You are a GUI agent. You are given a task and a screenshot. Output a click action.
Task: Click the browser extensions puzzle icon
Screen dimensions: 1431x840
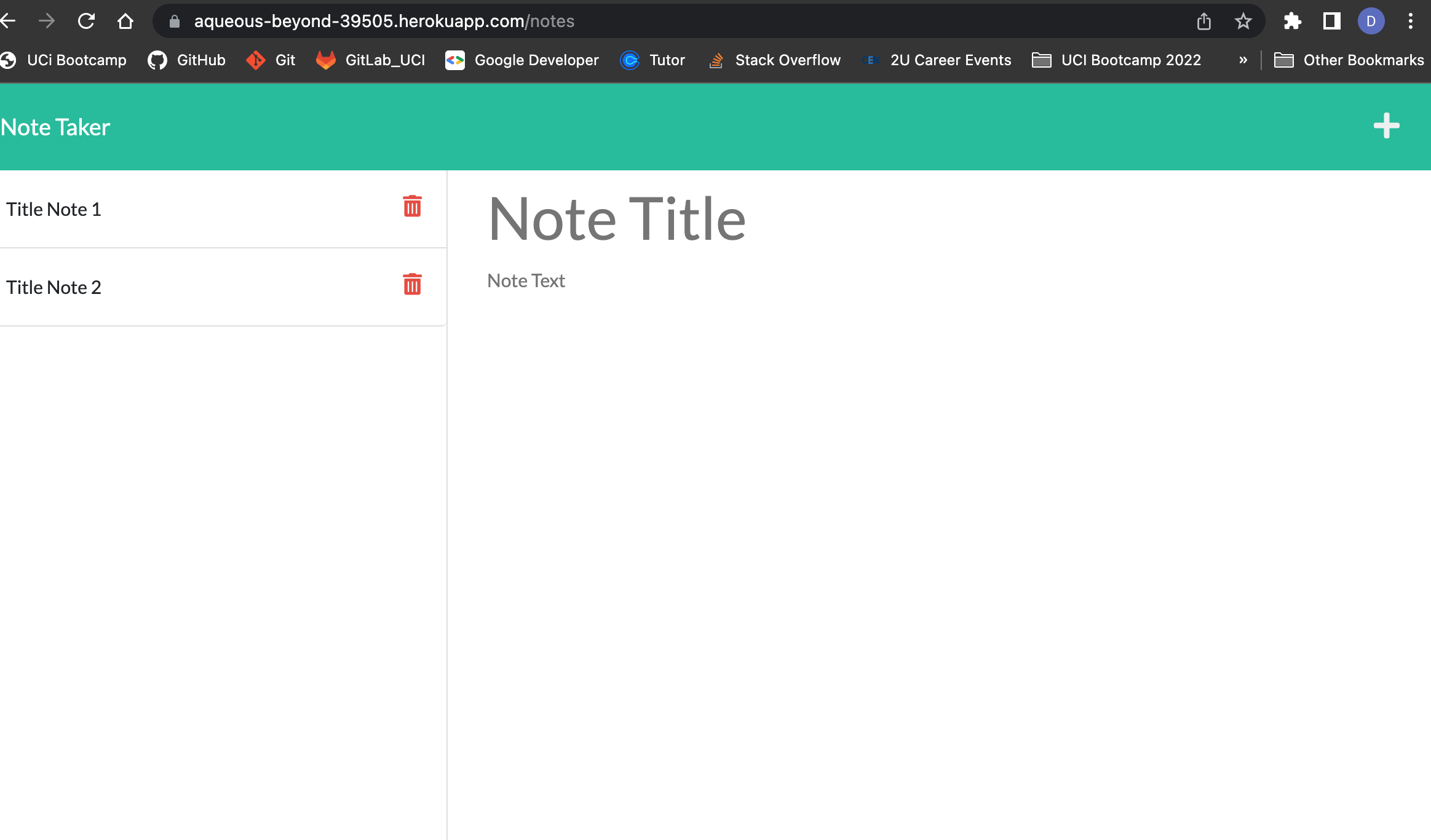point(1292,20)
